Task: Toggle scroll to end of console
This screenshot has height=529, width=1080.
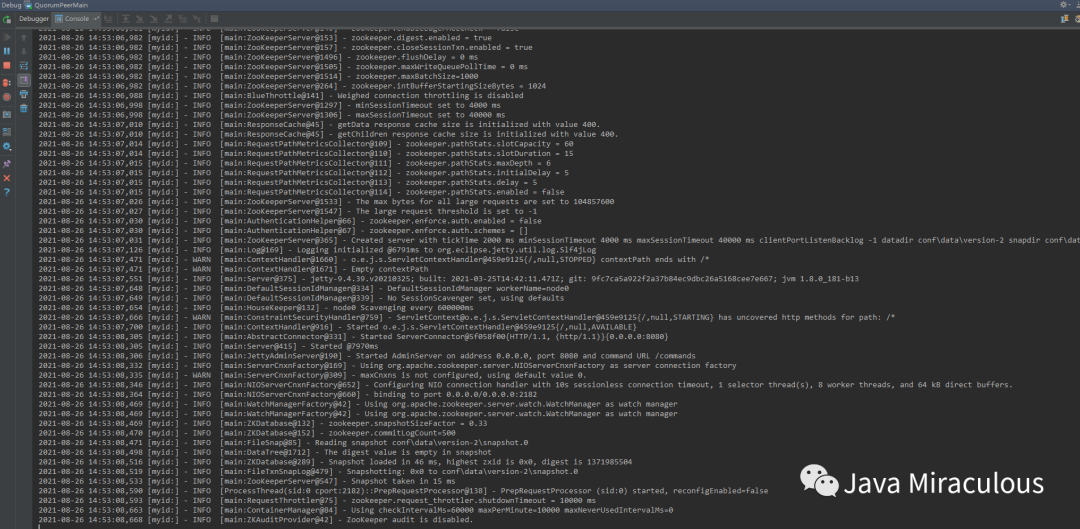Action: coord(24,80)
